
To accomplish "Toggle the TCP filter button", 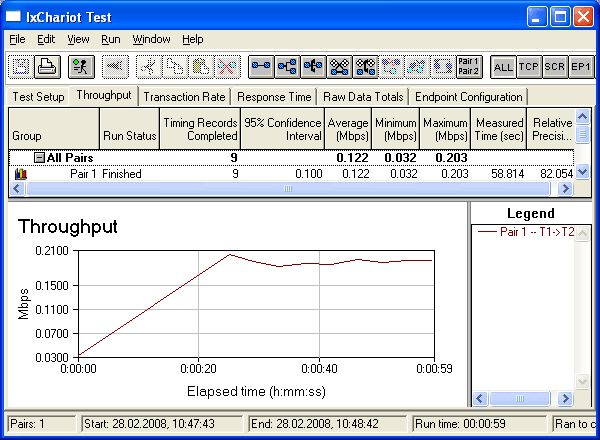I will 529,67.
